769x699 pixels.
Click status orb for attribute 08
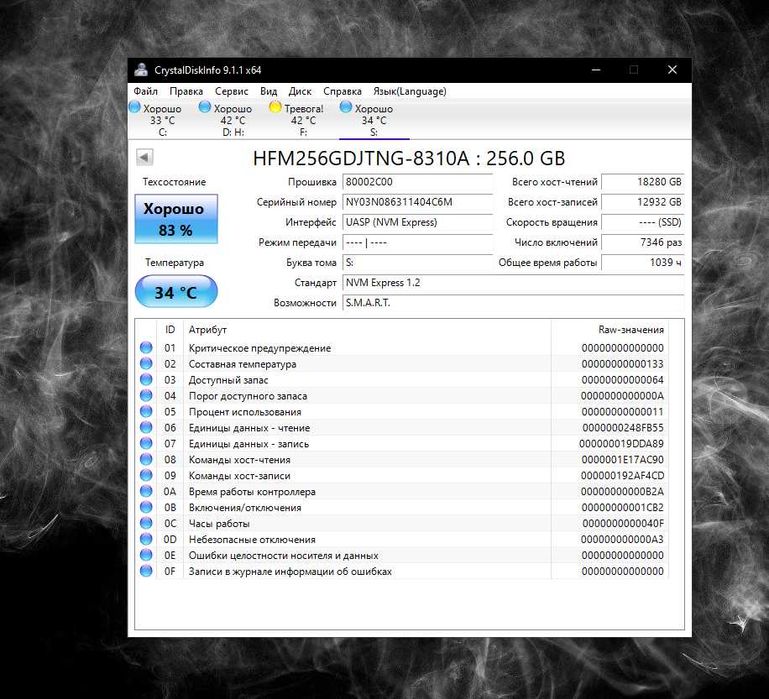(x=146, y=460)
